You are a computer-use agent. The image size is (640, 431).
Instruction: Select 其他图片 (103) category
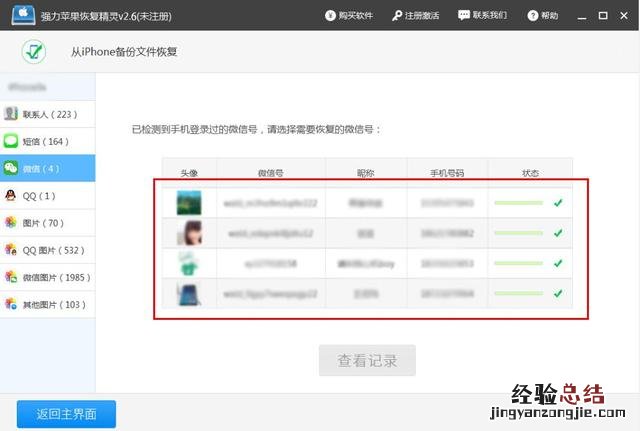click(48, 304)
